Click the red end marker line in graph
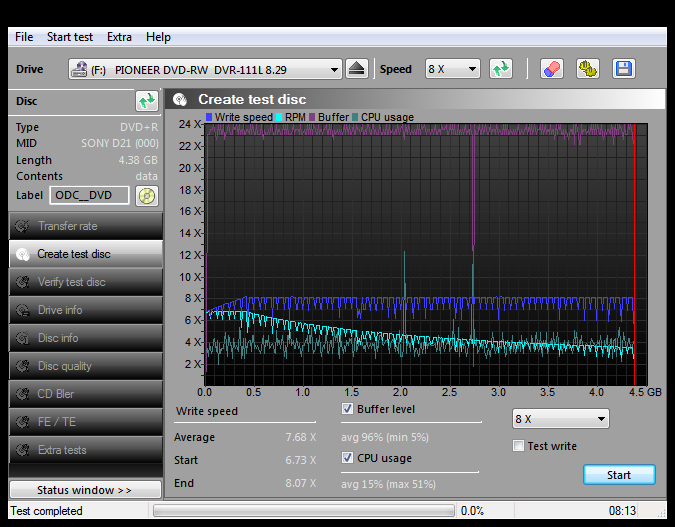Screen dimensions: 675x527 (635, 254)
